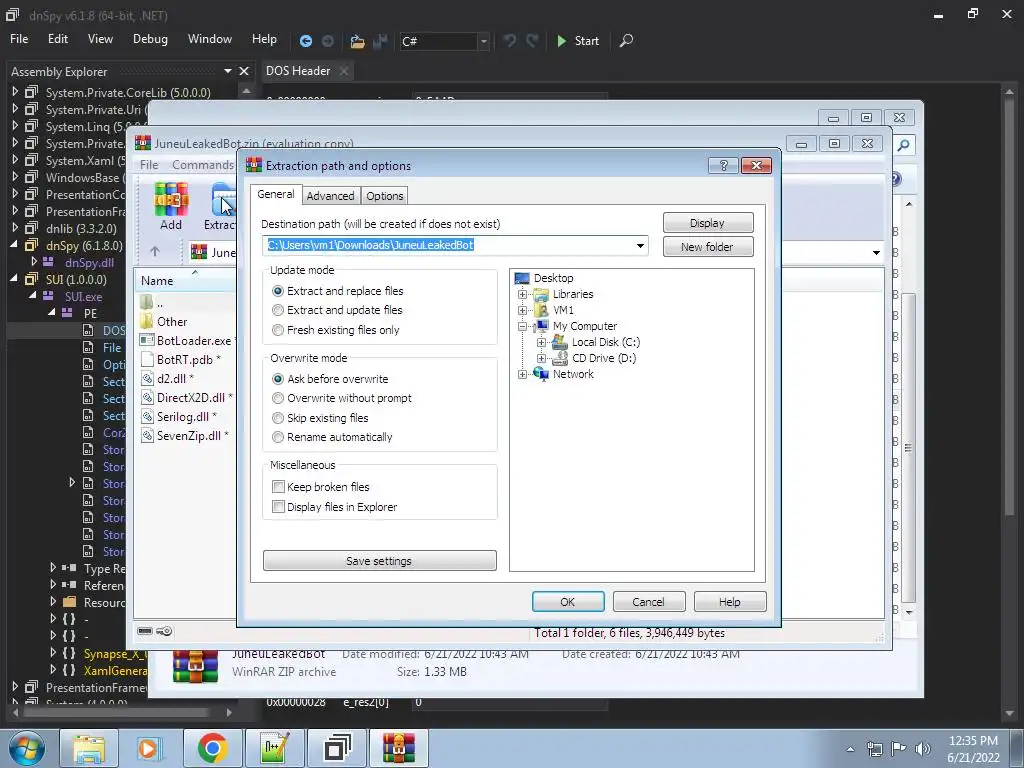Click the OK button
This screenshot has height=768, width=1024.
click(x=568, y=601)
